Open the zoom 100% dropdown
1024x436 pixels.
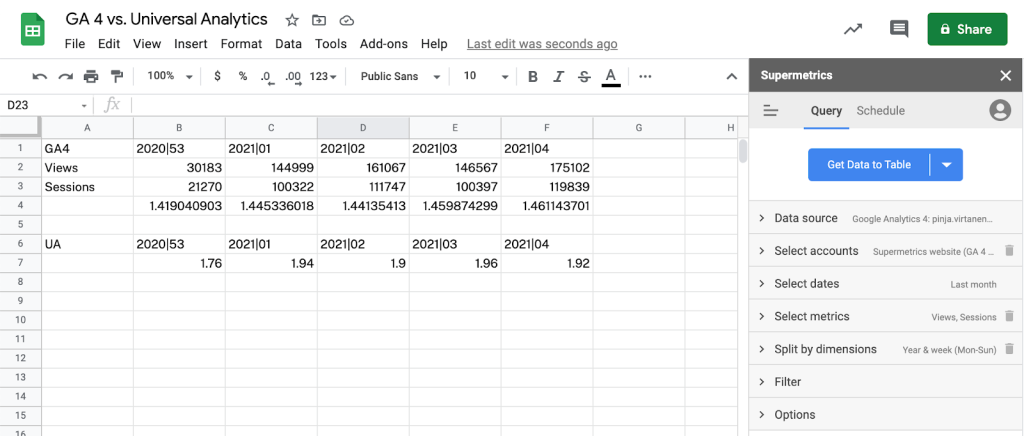point(170,76)
